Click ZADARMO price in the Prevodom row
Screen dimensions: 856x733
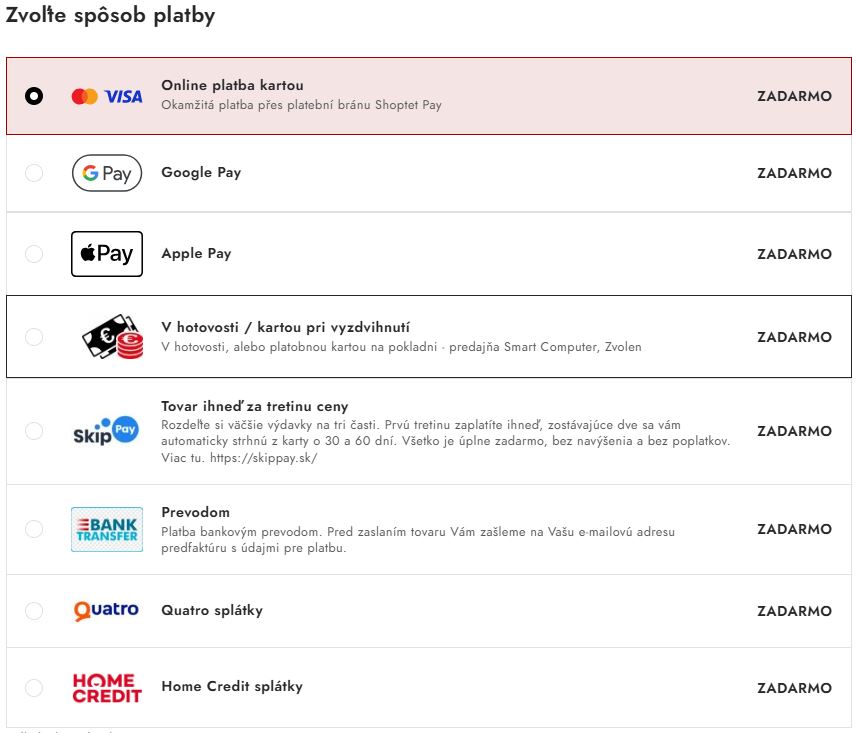coord(794,529)
